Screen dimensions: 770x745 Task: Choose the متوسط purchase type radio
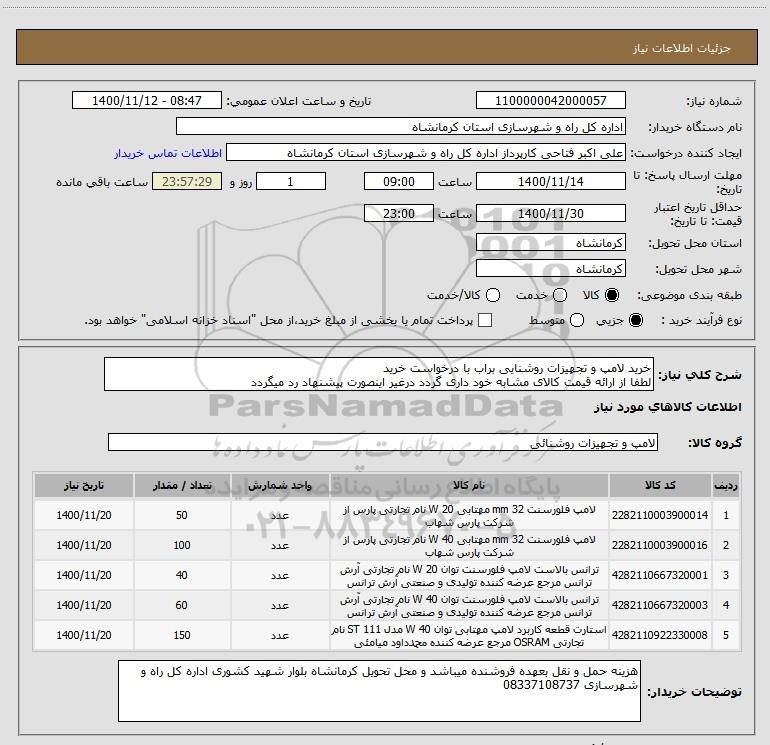[577, 321]
